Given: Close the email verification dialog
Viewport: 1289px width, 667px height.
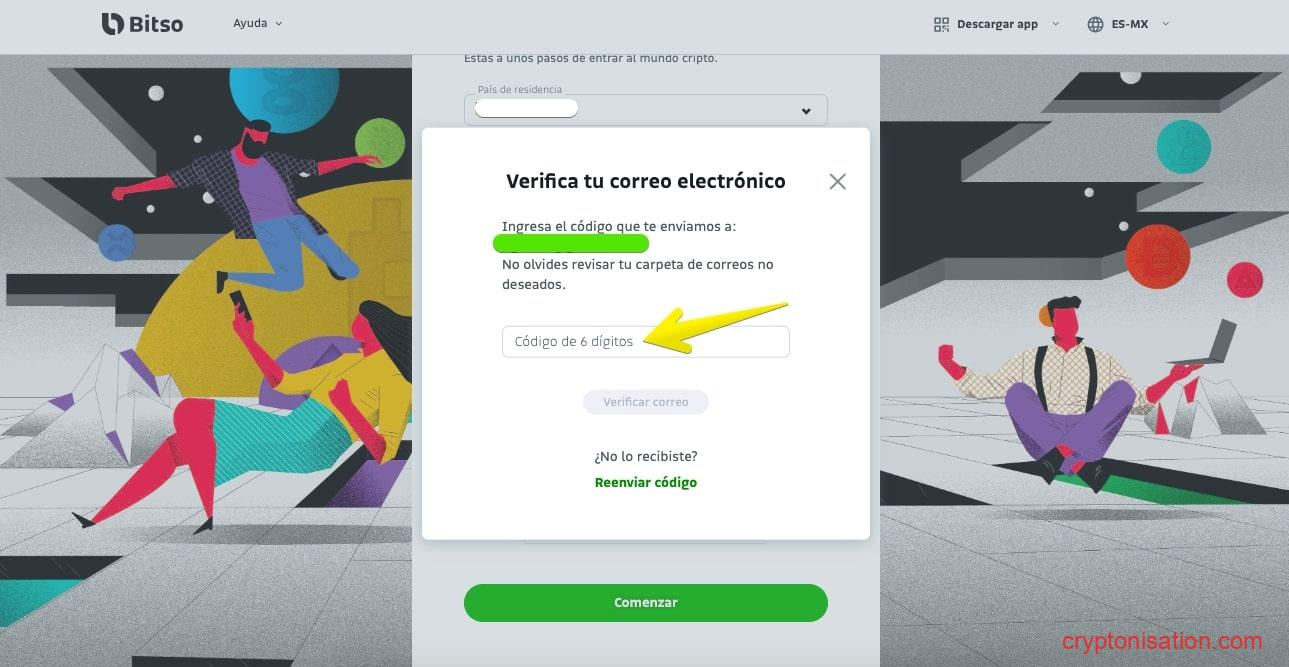Looking at the screenshot, I should click(x=838, y=181).
